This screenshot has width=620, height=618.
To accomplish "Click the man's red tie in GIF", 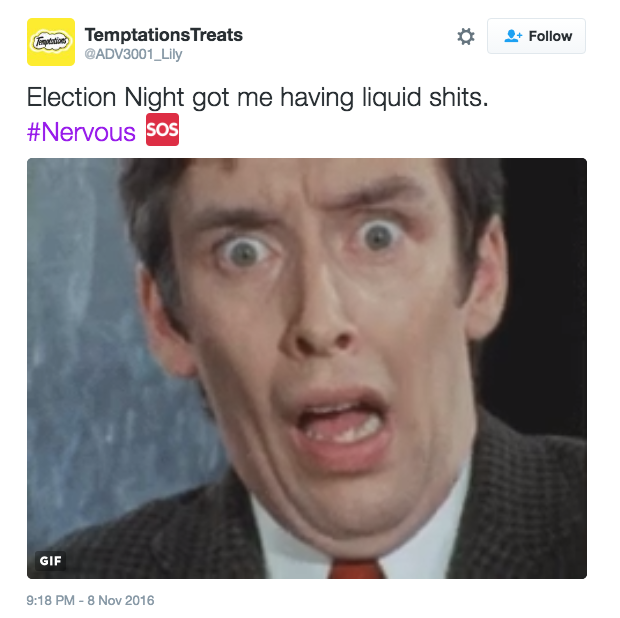I will click(x=357, y=569).
